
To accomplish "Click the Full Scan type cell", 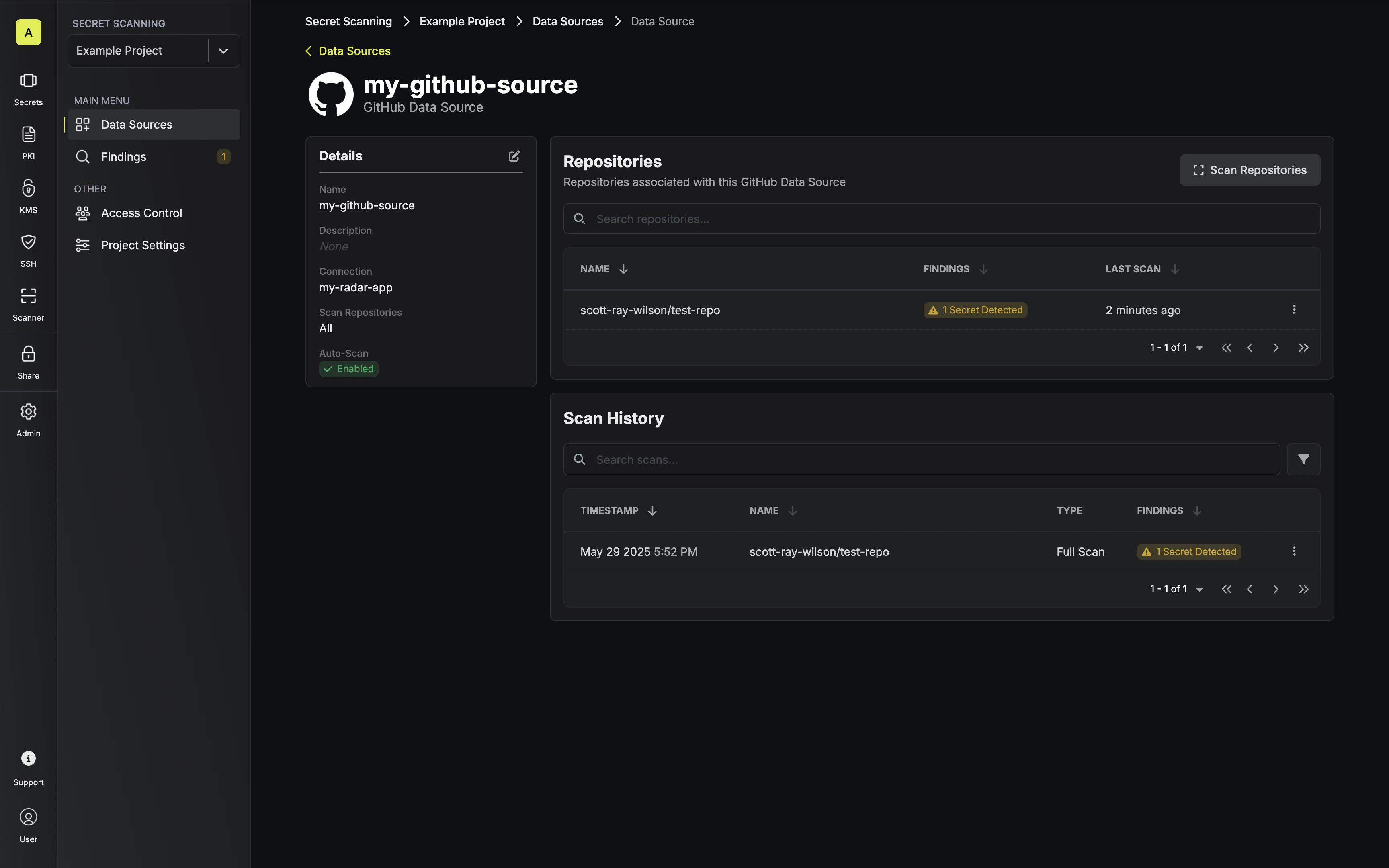I will 1080,552.
